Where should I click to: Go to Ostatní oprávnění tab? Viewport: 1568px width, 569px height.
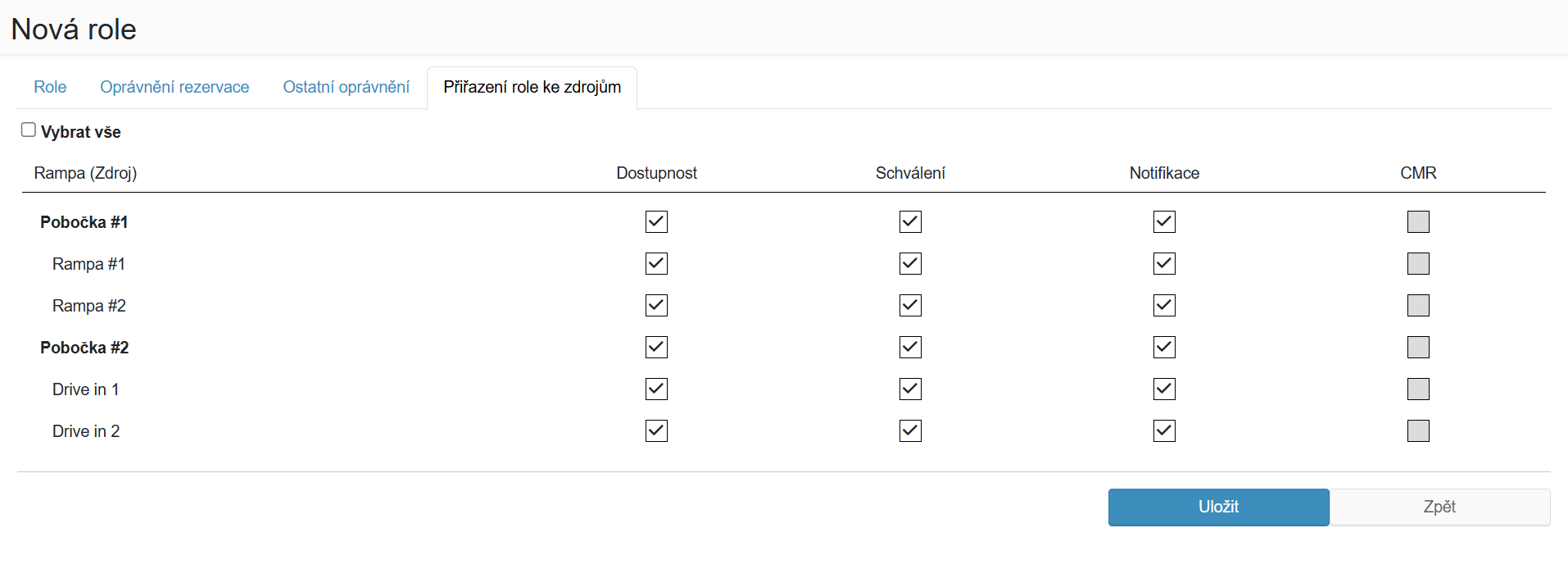346,87
